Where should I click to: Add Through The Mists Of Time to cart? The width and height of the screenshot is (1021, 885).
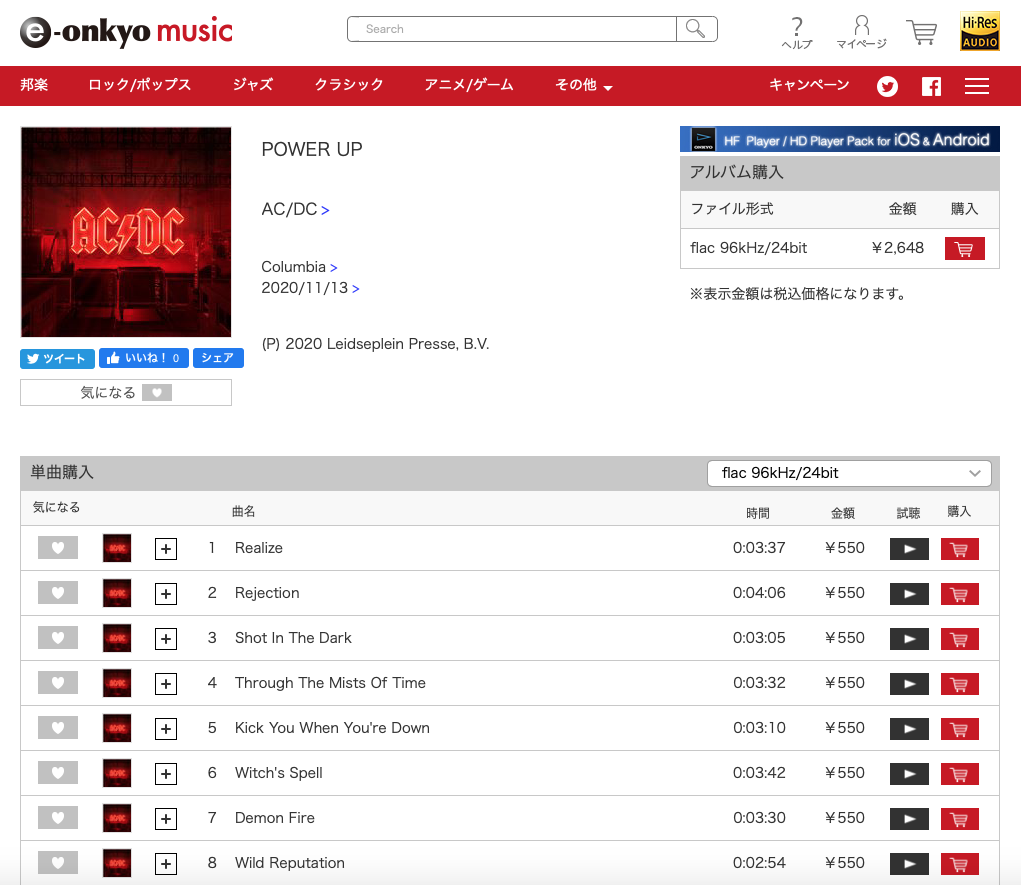pos(960,684)
